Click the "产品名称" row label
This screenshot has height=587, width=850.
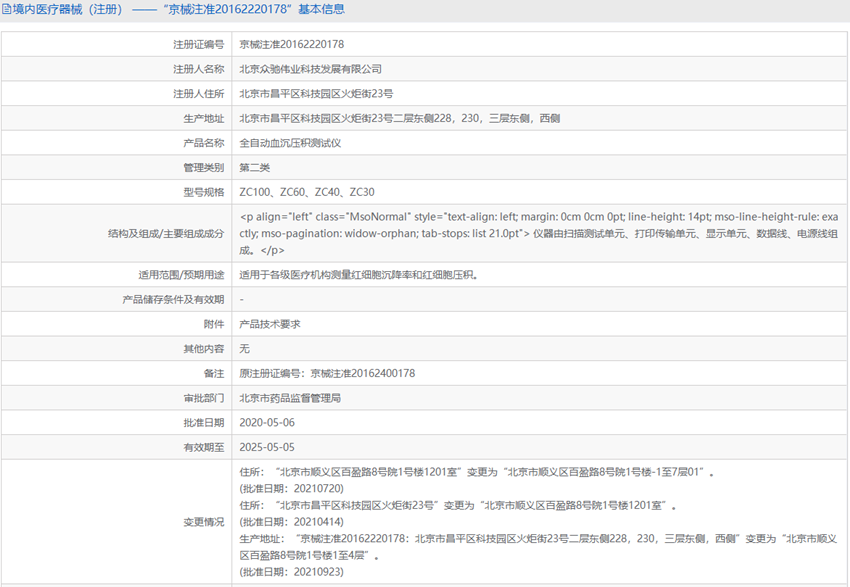pos(204,143)
